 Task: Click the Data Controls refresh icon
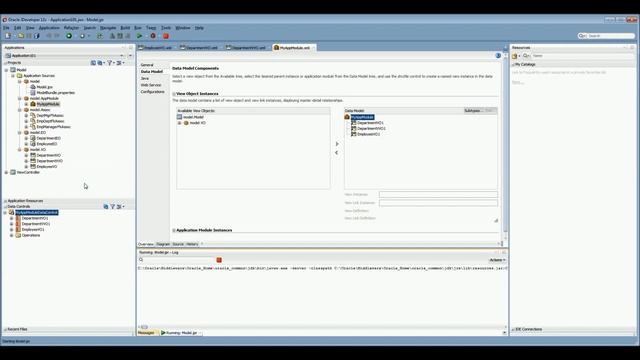tap(106, 207)
